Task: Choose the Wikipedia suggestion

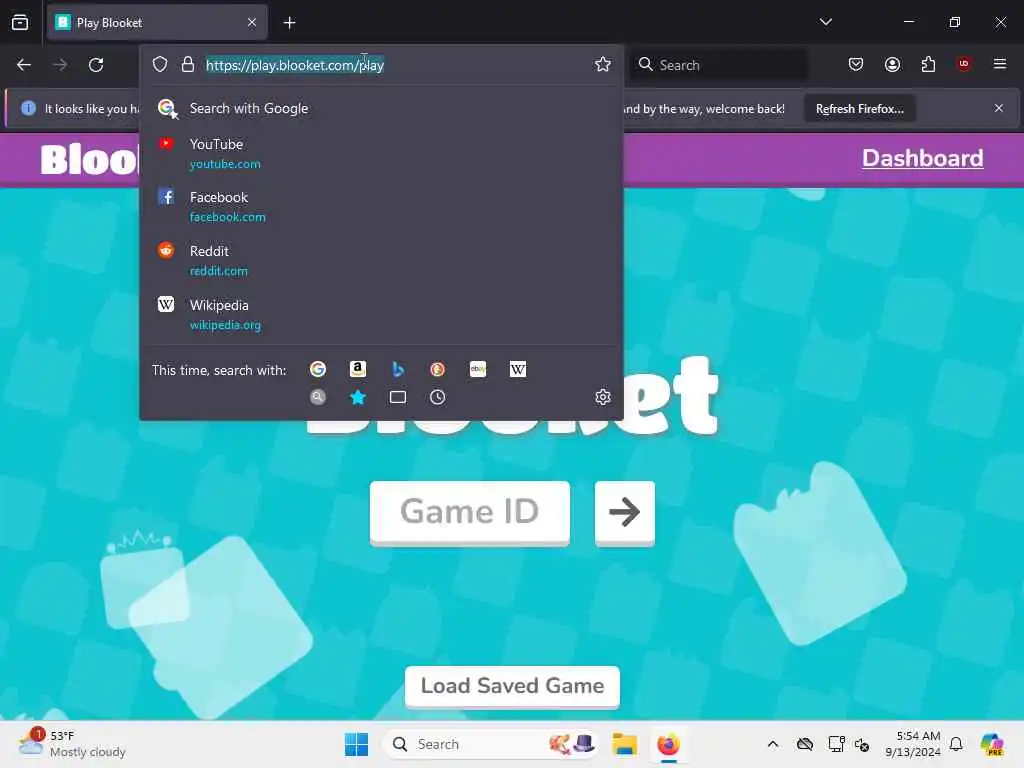Action: pos(381,315)
